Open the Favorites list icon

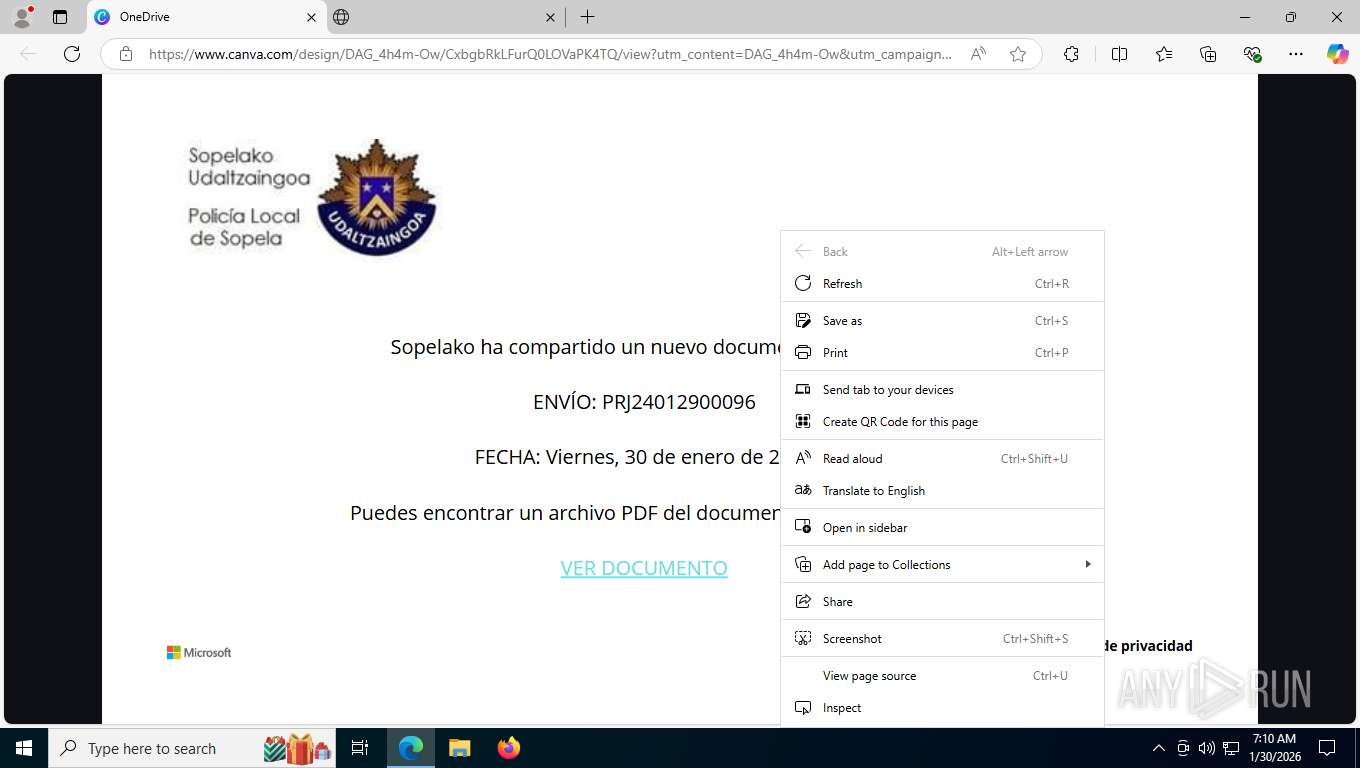click(x=1164, y=54)
